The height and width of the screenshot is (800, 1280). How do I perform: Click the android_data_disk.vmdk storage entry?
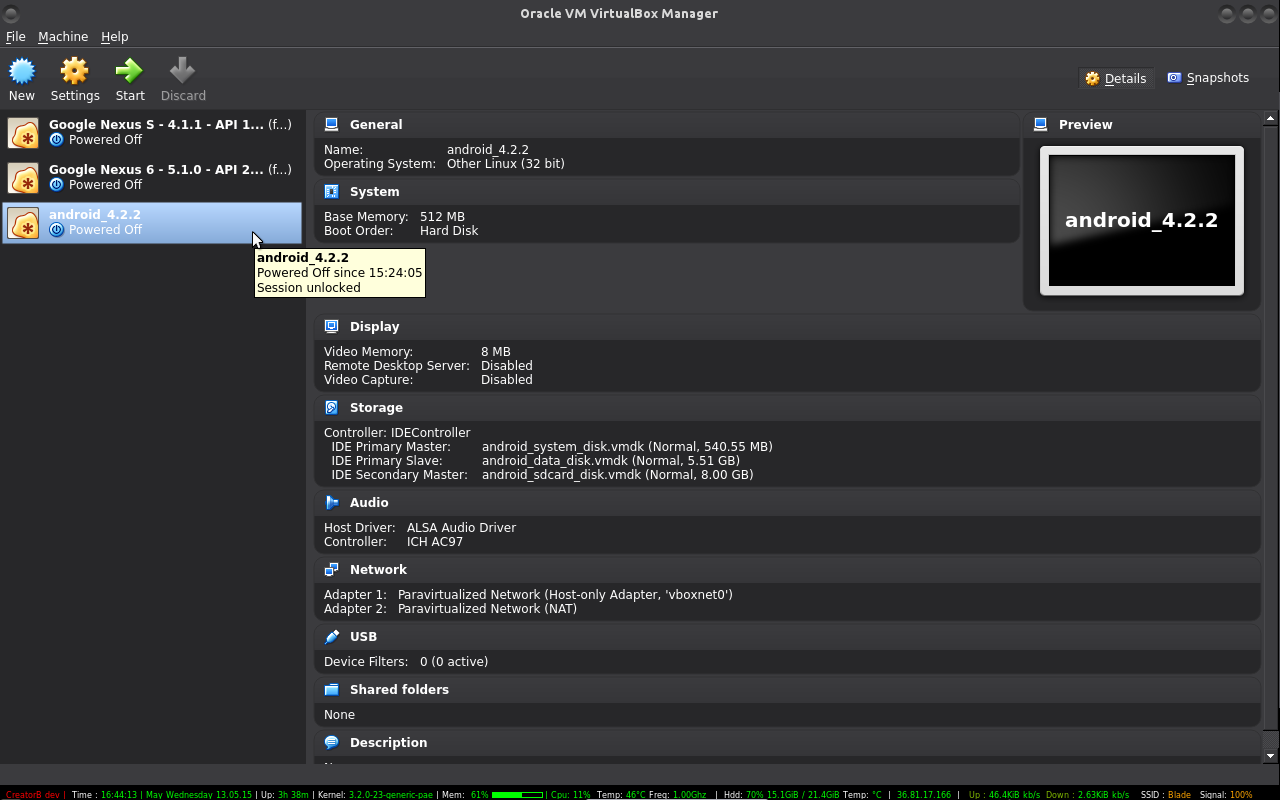pos(611,461)
